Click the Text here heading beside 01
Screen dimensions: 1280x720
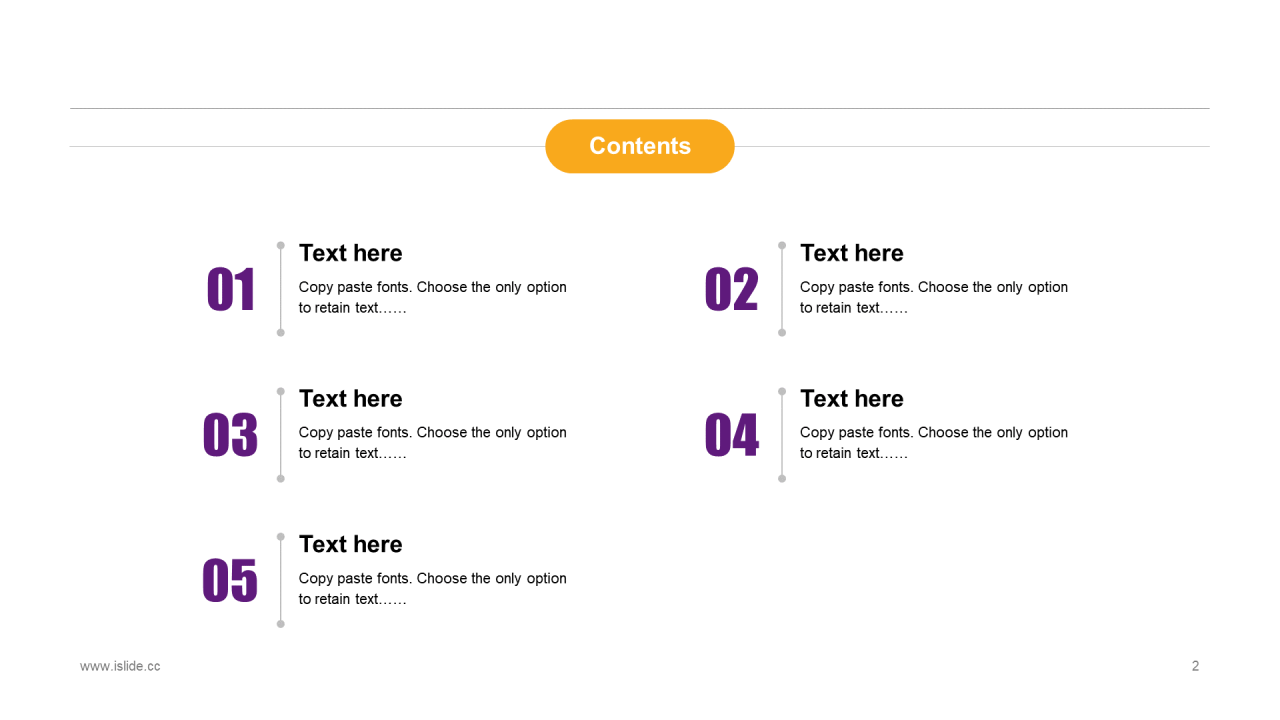coord(351,253)
